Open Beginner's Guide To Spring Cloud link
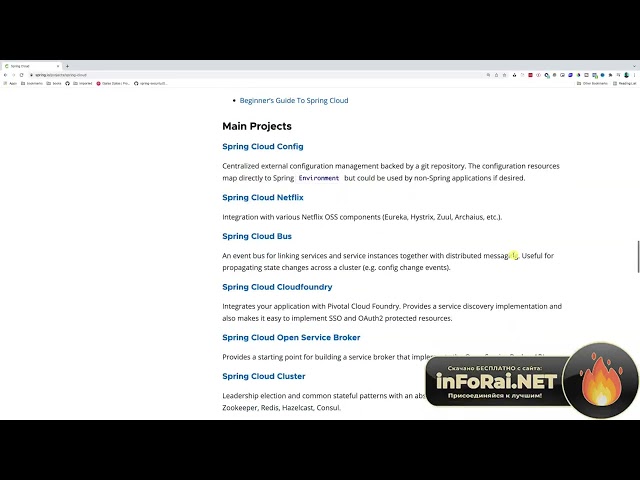640x480 pixels. point(294,100)
